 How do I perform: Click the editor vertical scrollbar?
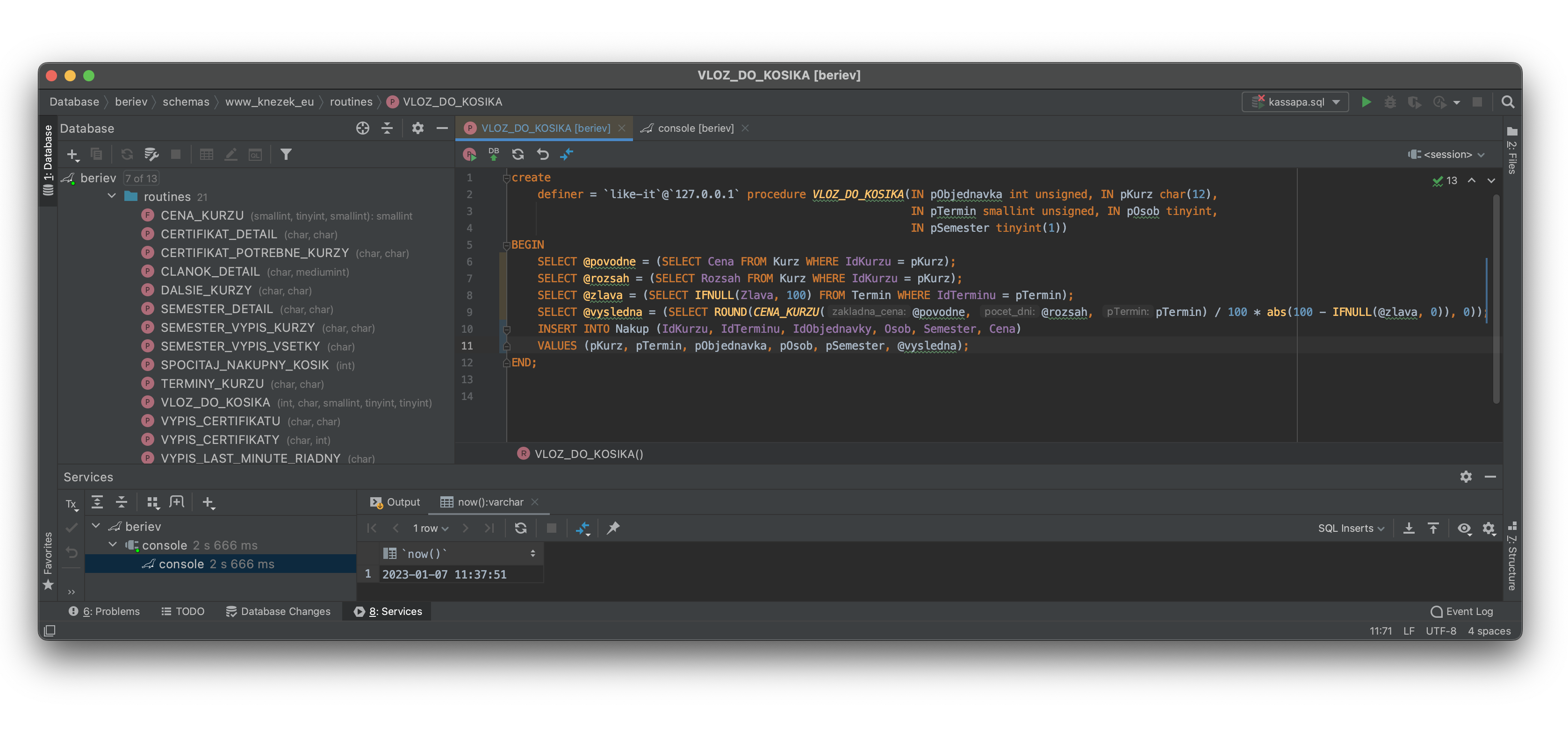coord(1496,298)
